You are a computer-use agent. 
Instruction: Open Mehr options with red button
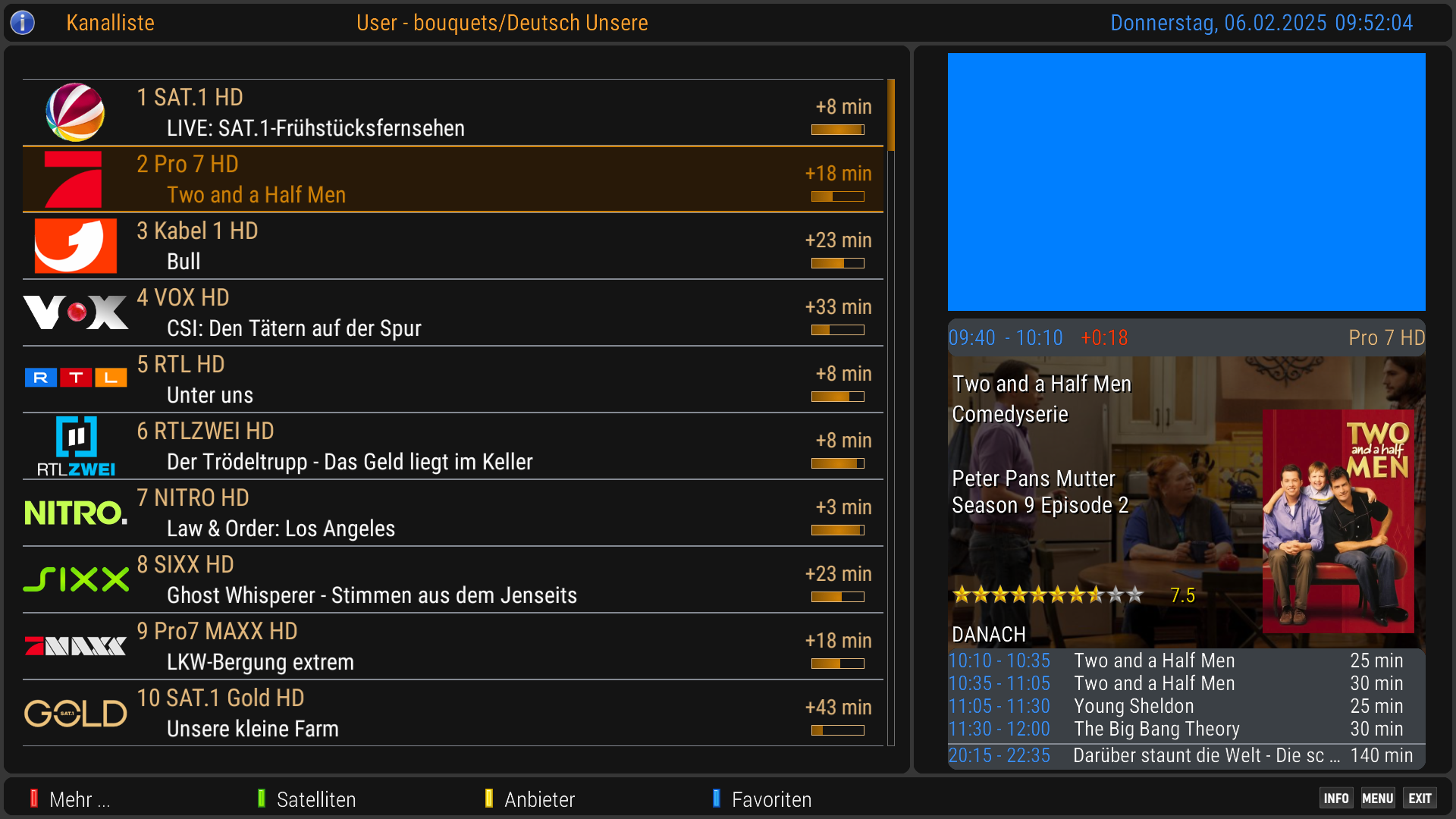click(71, 799)
